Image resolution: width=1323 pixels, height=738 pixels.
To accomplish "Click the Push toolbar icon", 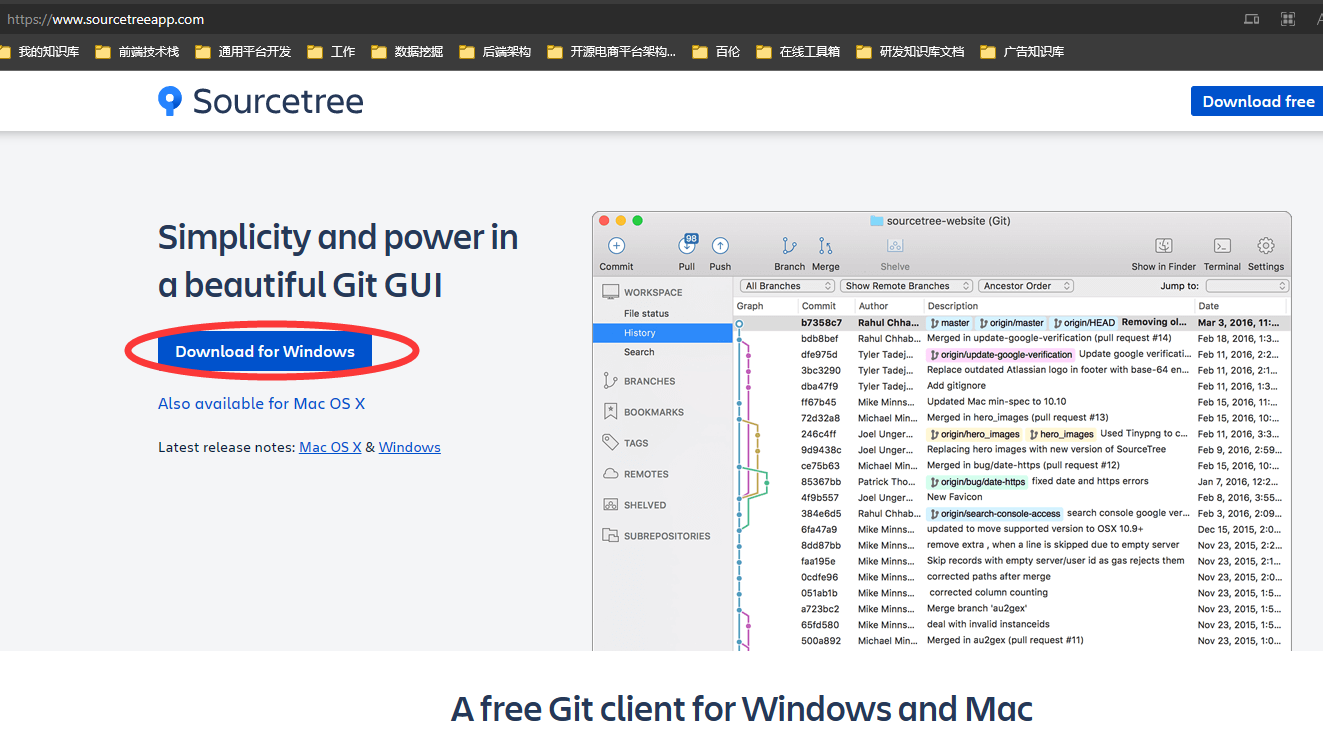I will (x=720, y=246).
